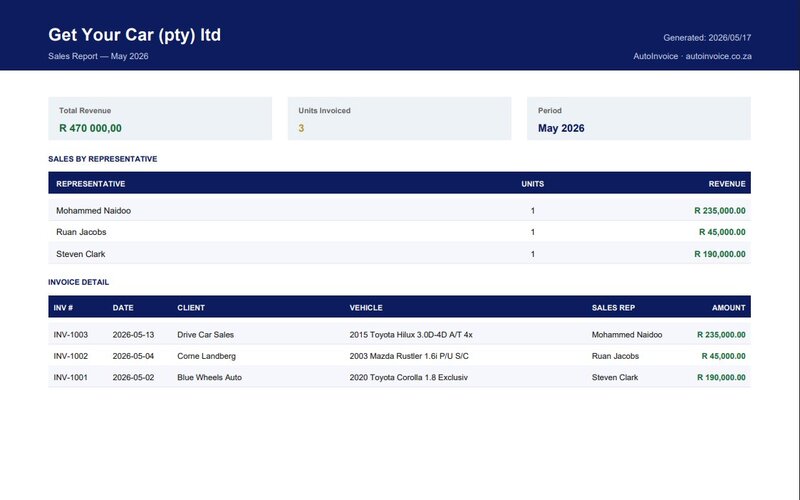This screenshot has height=500, width=800.
Task: Select client Corne Landberg
Action: [x=207, y=356]
